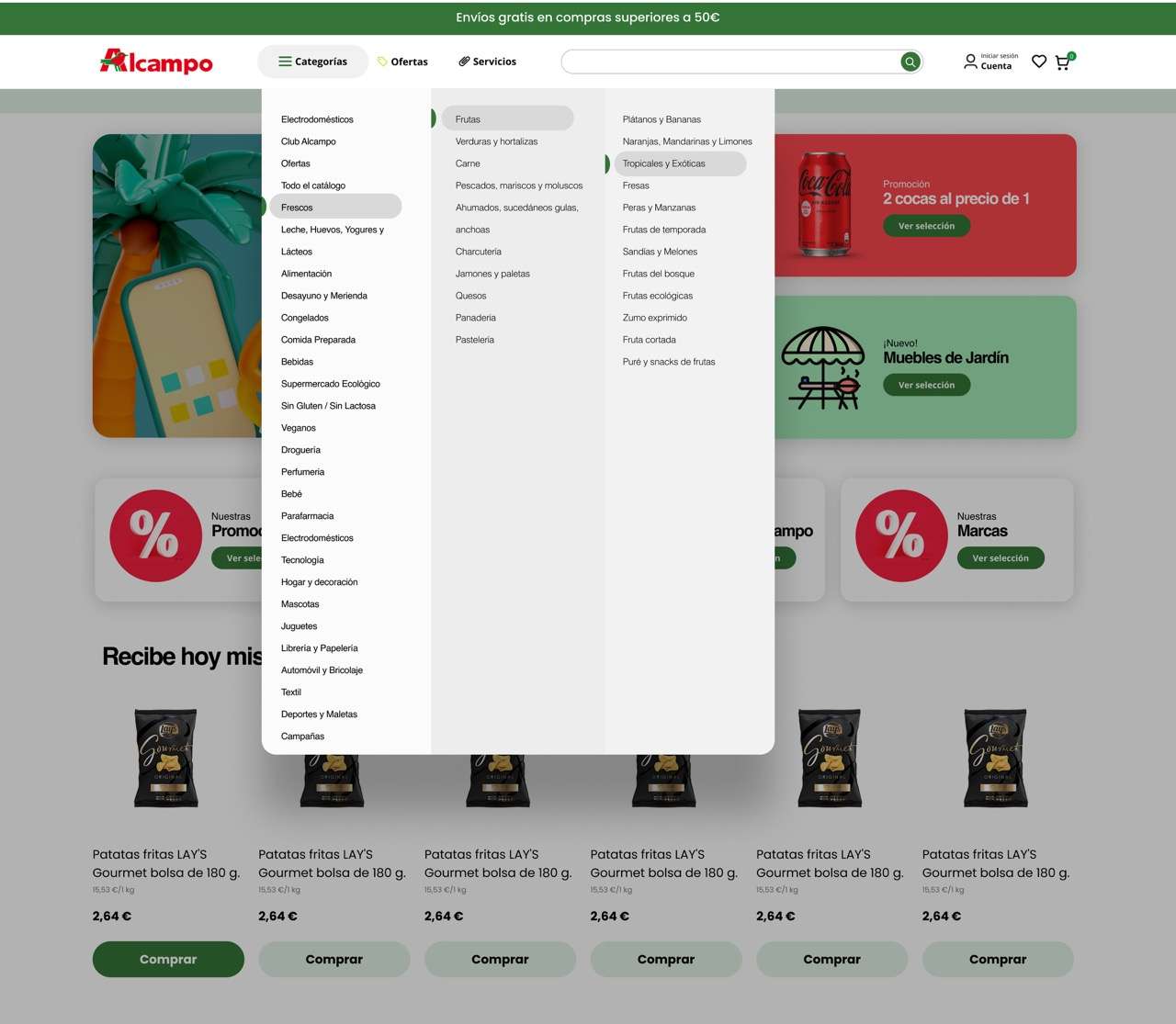
Task: Click the Servicios paperclip icon
Action: [464, 62]
